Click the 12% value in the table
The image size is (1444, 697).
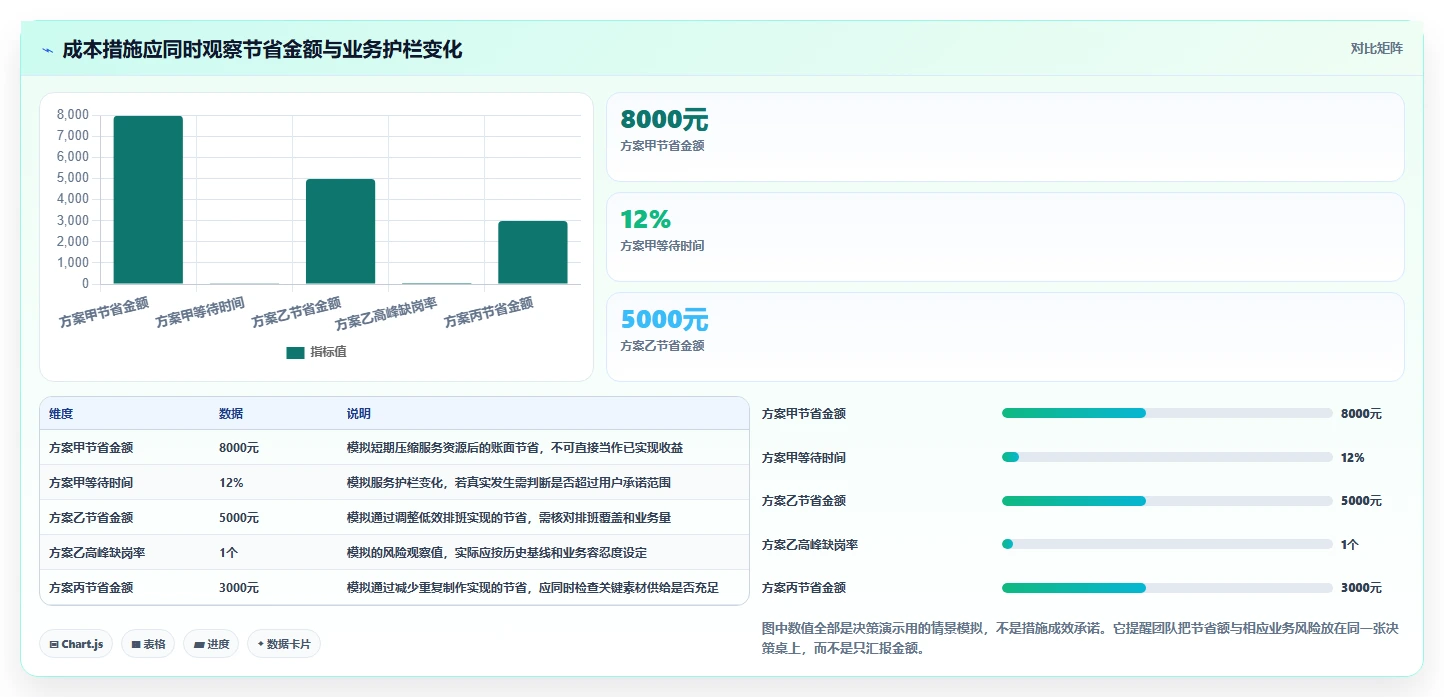tap(231, 483)
